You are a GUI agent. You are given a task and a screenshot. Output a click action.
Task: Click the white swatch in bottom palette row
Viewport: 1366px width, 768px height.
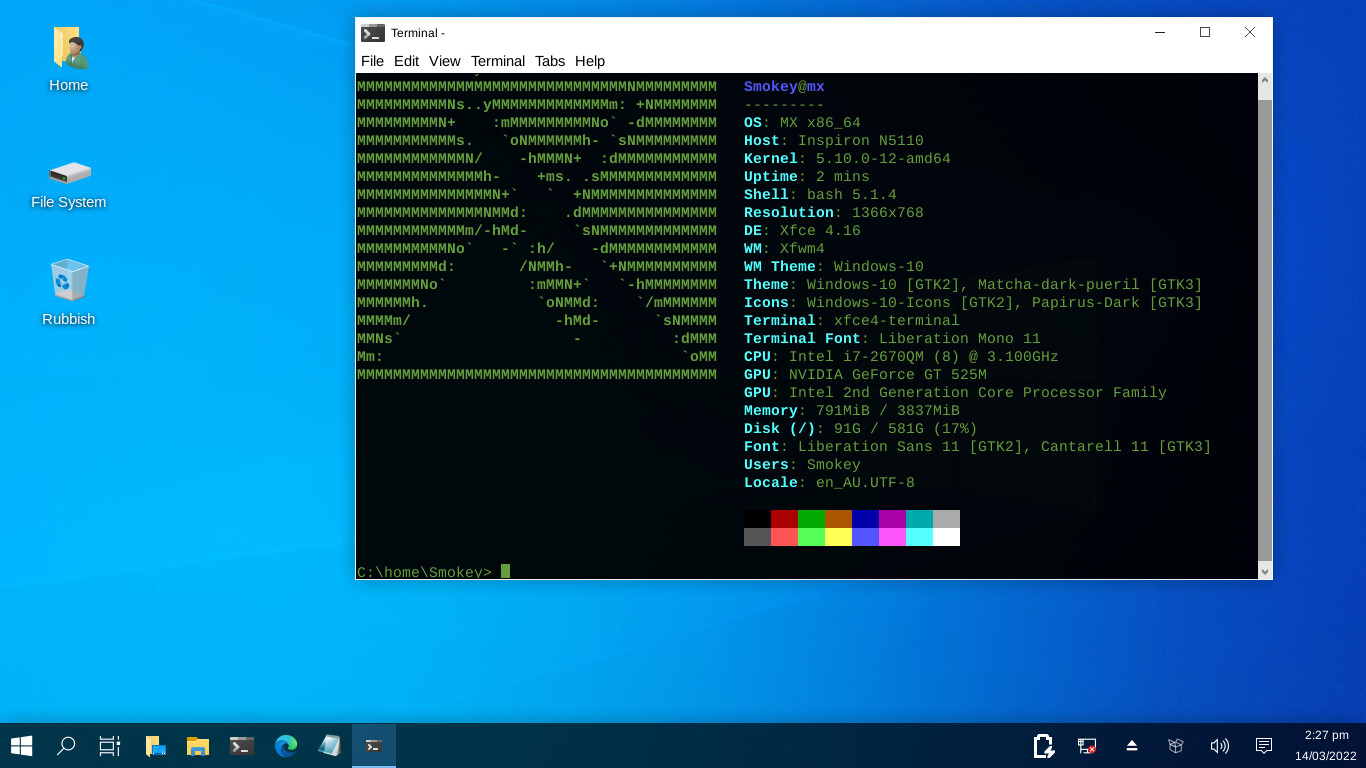tap(946, 537)
